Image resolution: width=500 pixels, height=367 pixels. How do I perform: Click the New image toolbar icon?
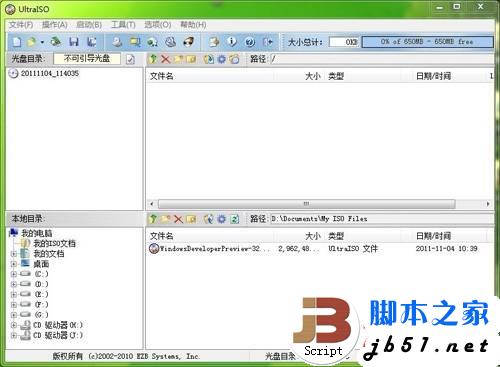coord(17,42)
